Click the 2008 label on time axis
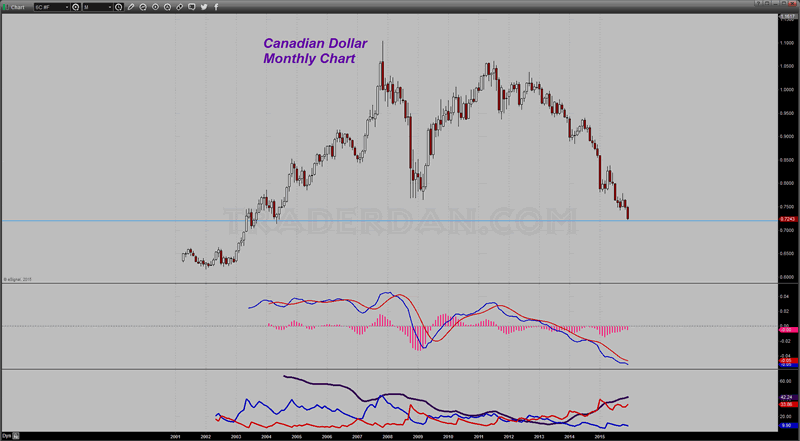 pos(388,436)
